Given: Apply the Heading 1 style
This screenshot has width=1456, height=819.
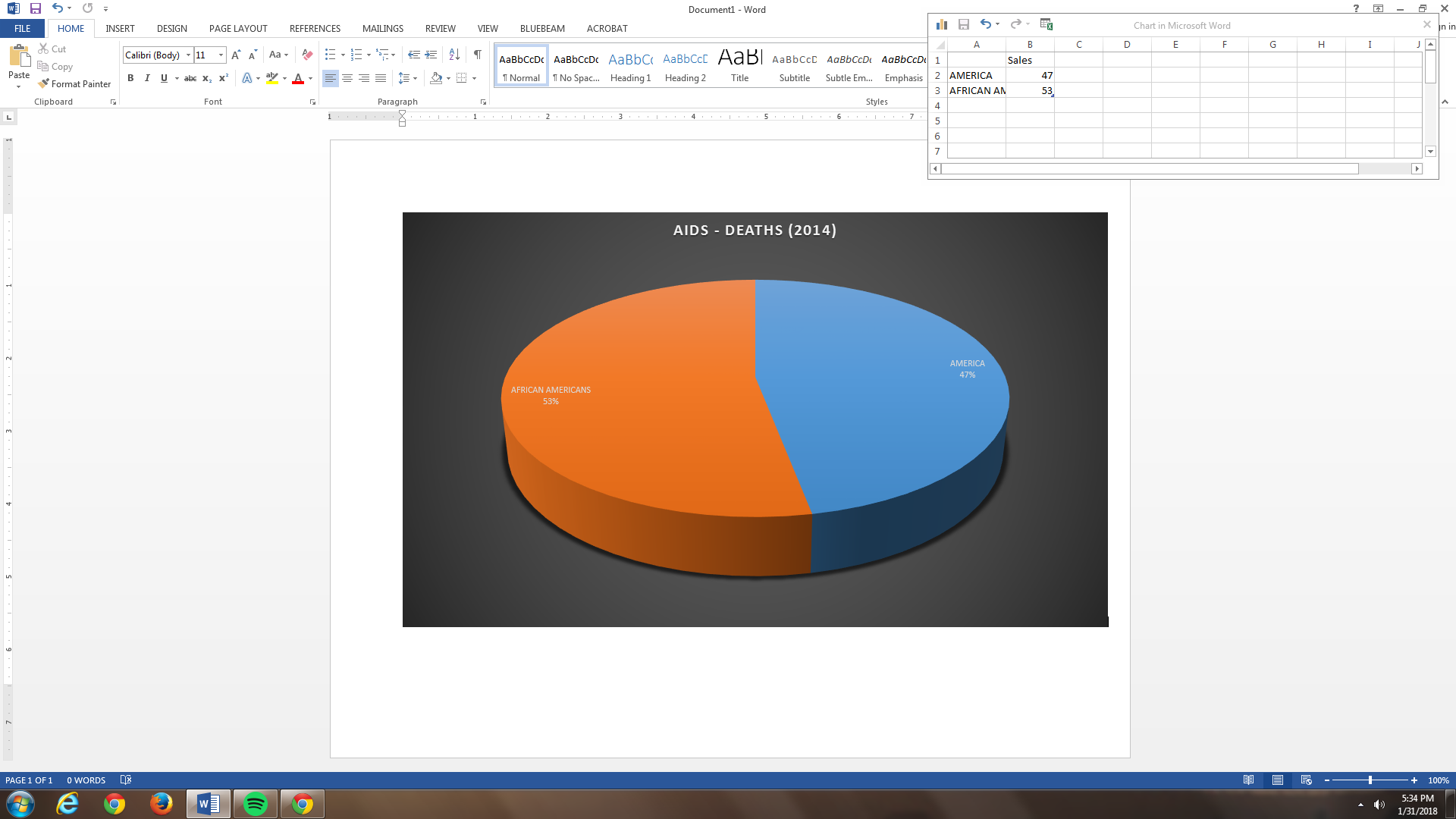Looking at the screenshot, I should pos(630,67).
